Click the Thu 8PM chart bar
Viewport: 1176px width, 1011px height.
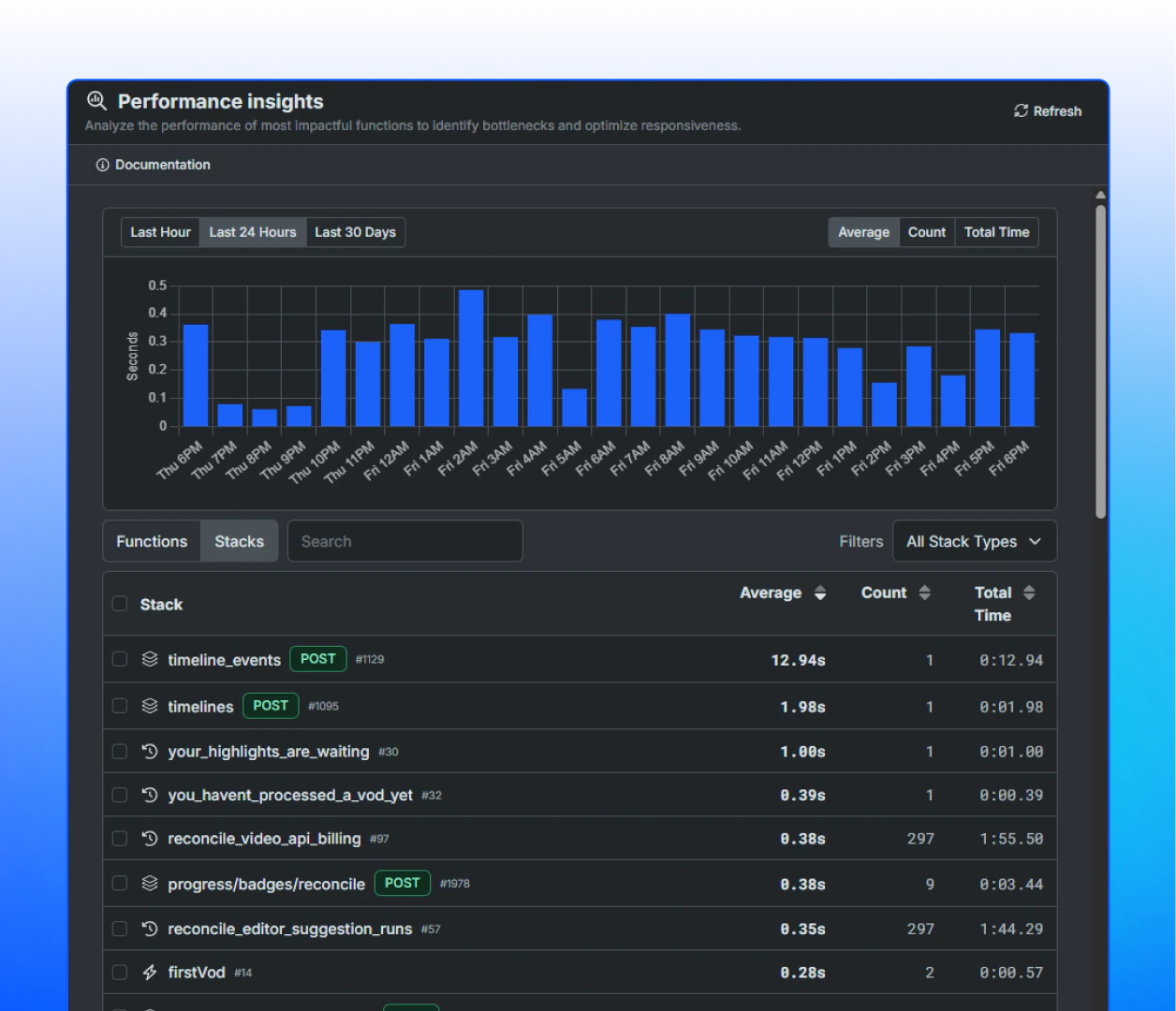click(265, 418)
